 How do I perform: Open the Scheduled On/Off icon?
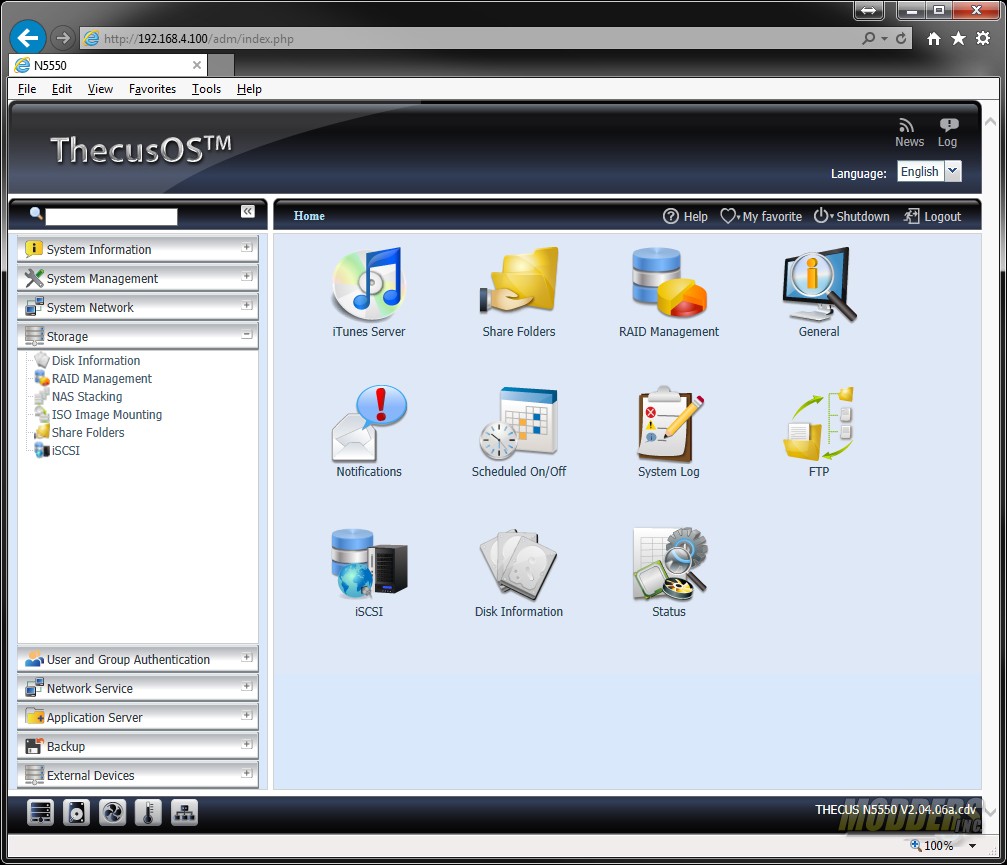click(x=519, y=424)
